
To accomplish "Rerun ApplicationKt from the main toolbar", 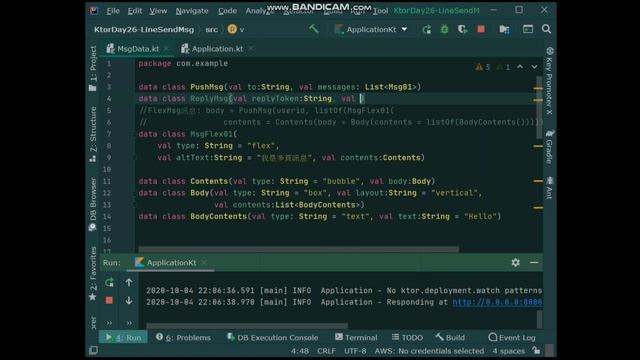I will [427, 29].
